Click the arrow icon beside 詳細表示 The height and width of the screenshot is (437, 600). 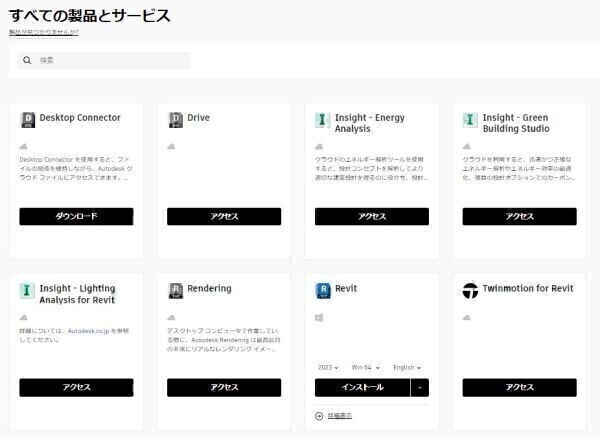pyautogui.click(x=319, y=416)
